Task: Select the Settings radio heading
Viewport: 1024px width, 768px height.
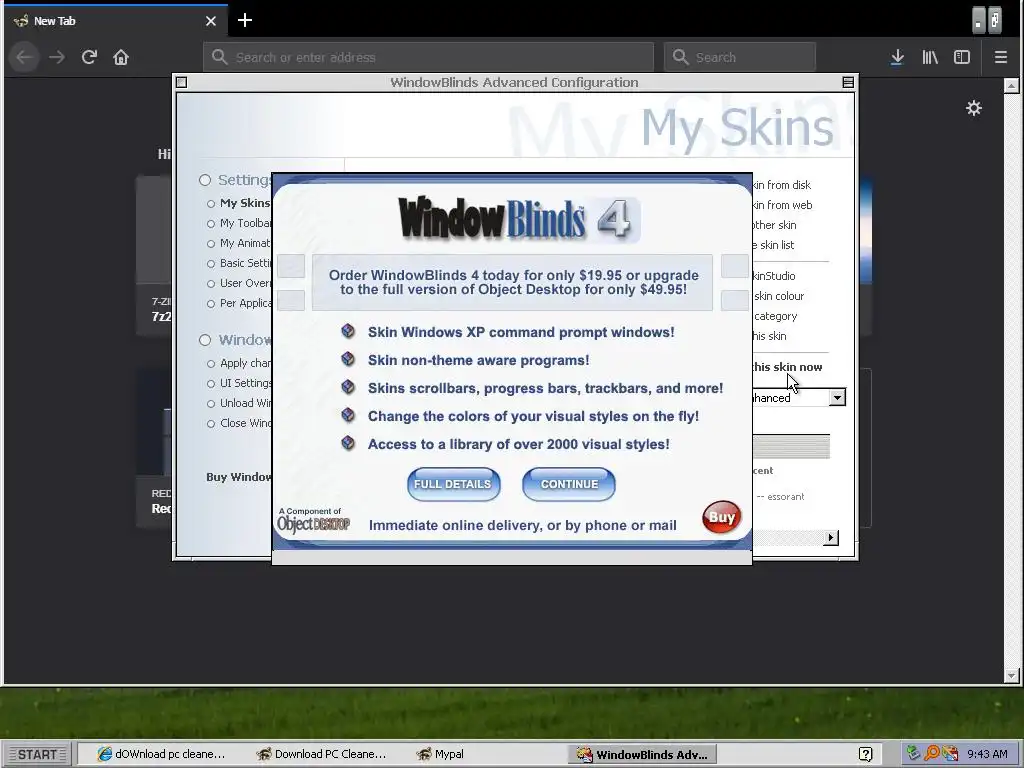Action: pyautogui.click(x=205, y=180)
